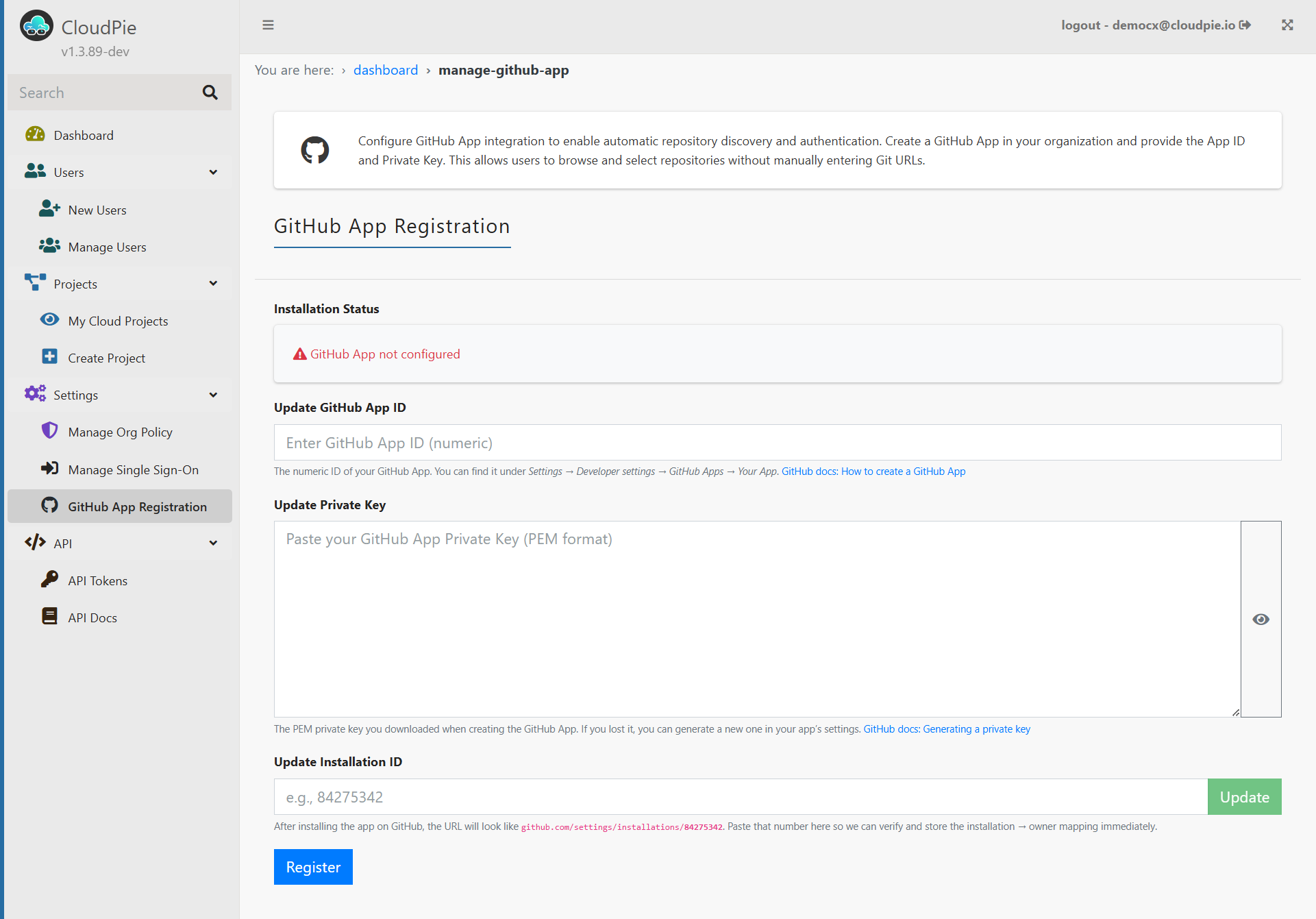1316x919 pixels.
Task: Collapse the Projects menu chevron
Action: click(213, 284)
